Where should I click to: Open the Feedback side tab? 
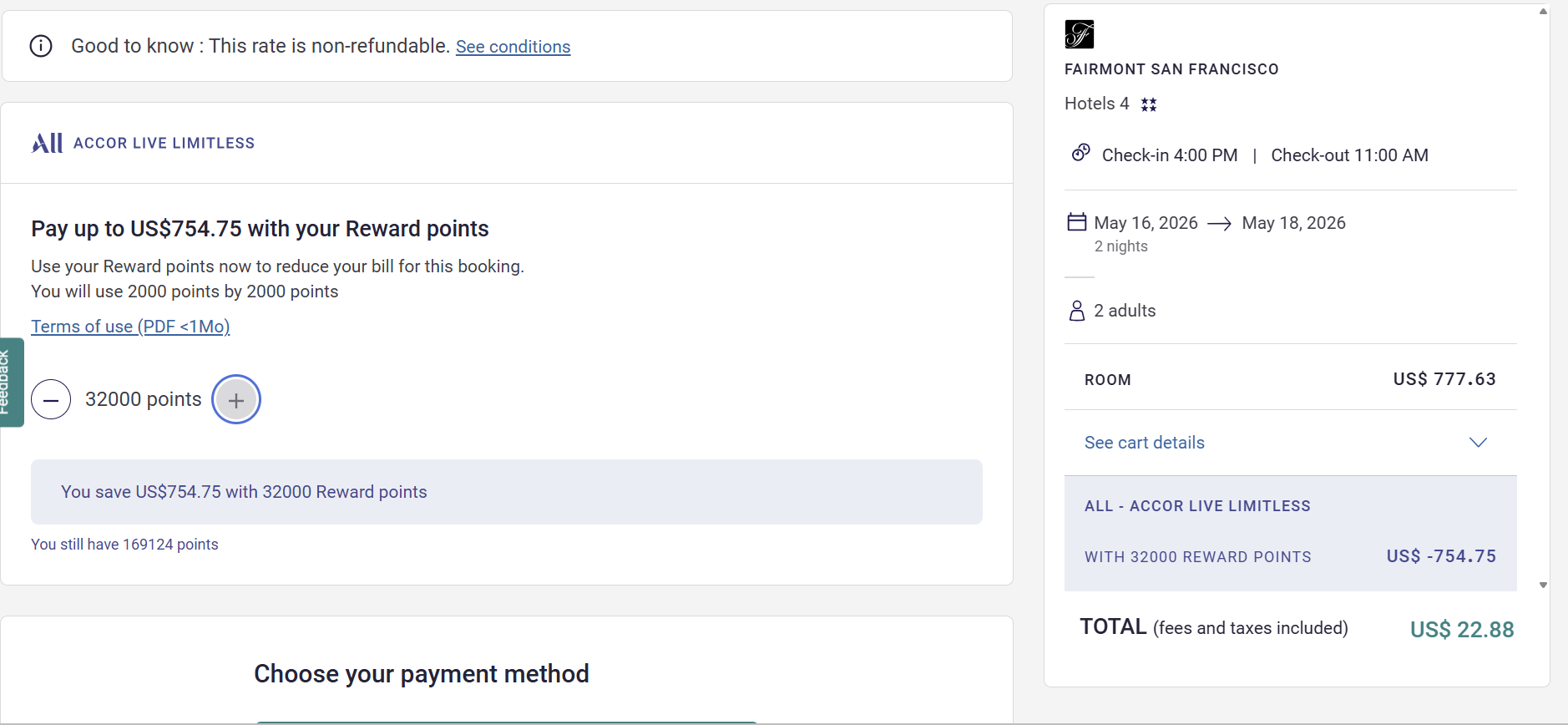[8, 383]
